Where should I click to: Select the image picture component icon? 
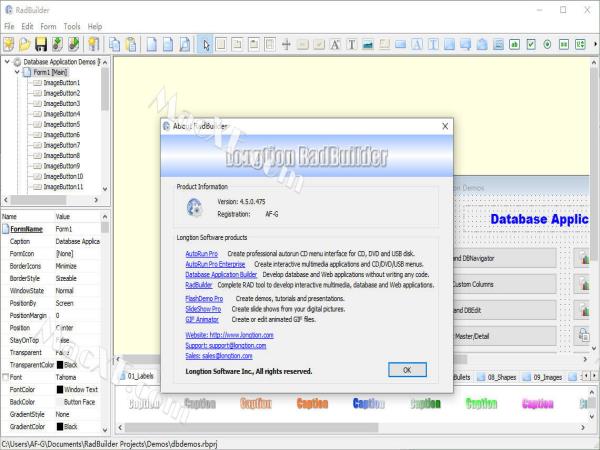(x=368, y=44)
